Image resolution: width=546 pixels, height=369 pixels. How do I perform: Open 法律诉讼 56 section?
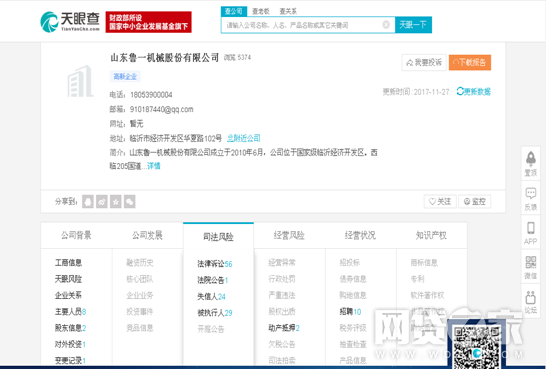click(x=214, y=264)
